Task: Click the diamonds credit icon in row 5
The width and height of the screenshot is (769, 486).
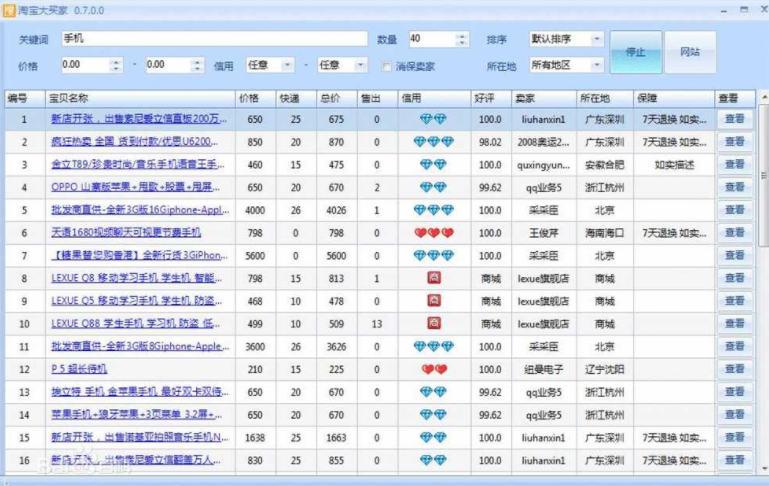Action: point(434,210)
